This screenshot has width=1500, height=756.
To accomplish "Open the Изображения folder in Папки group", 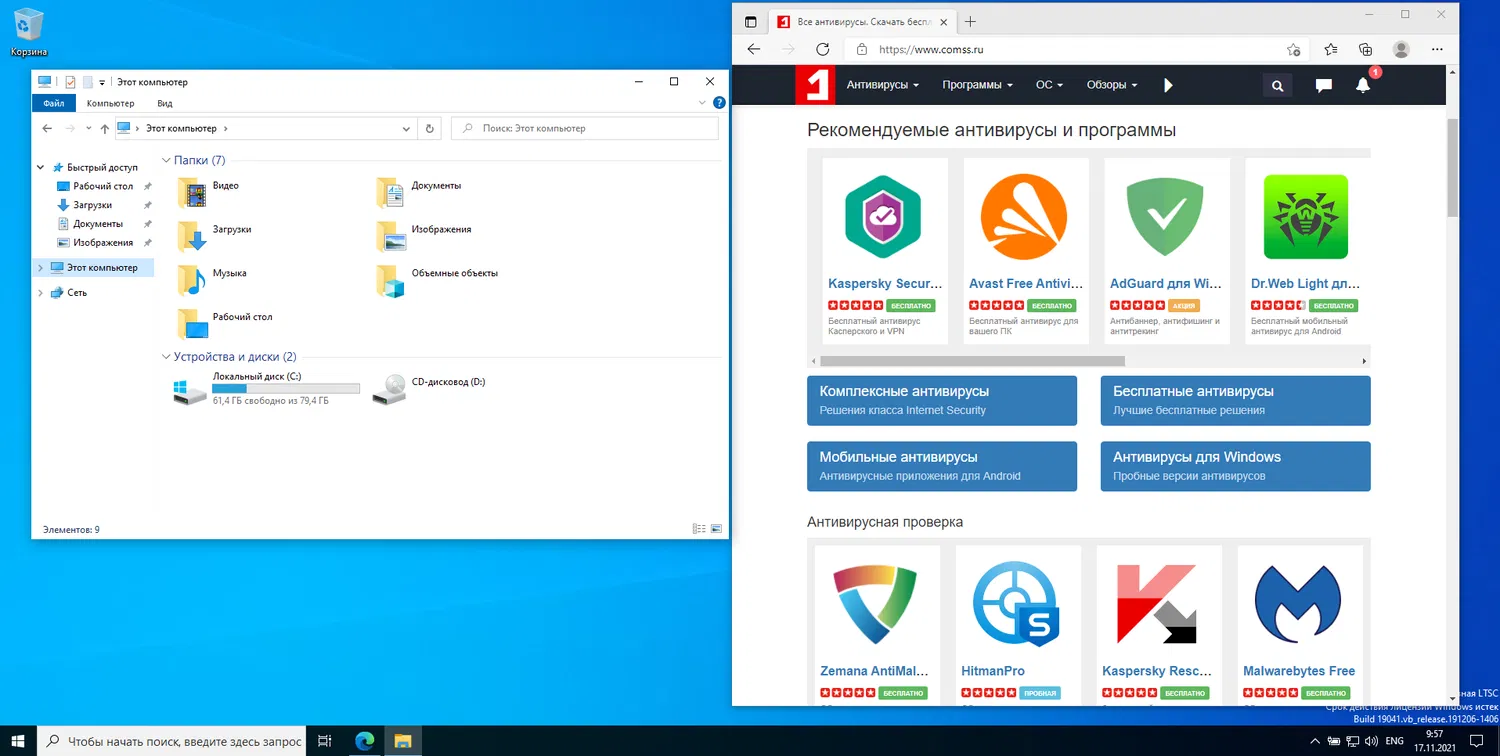I will pos(392,236).
